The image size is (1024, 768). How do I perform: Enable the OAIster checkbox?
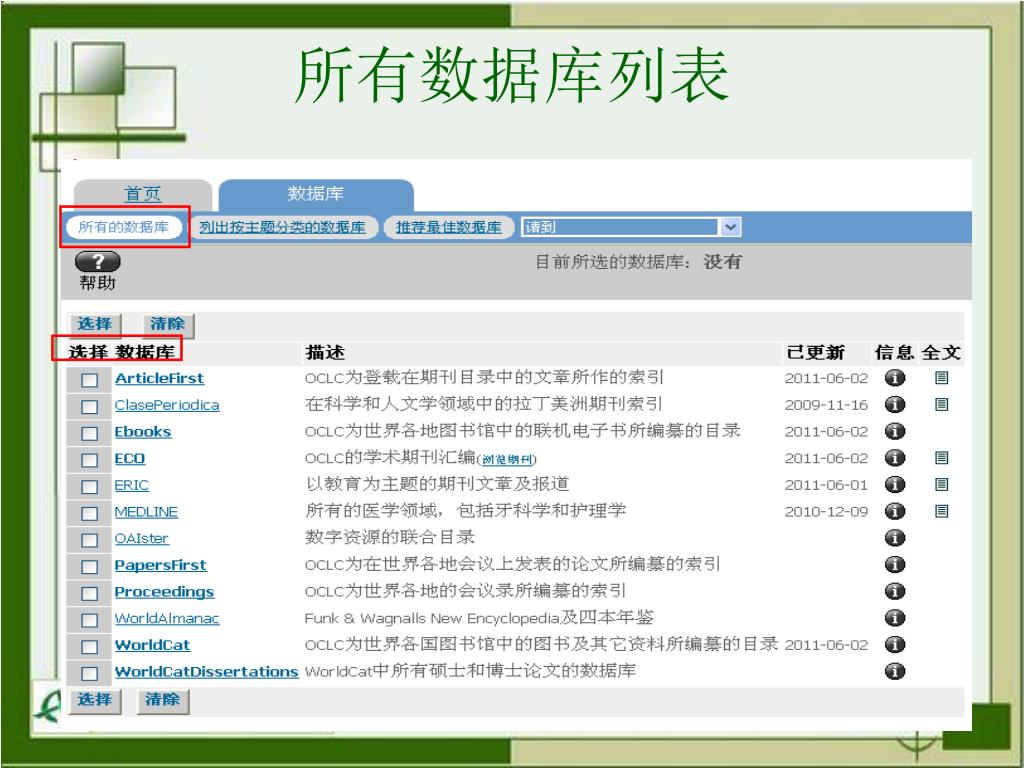coord(89,540)
